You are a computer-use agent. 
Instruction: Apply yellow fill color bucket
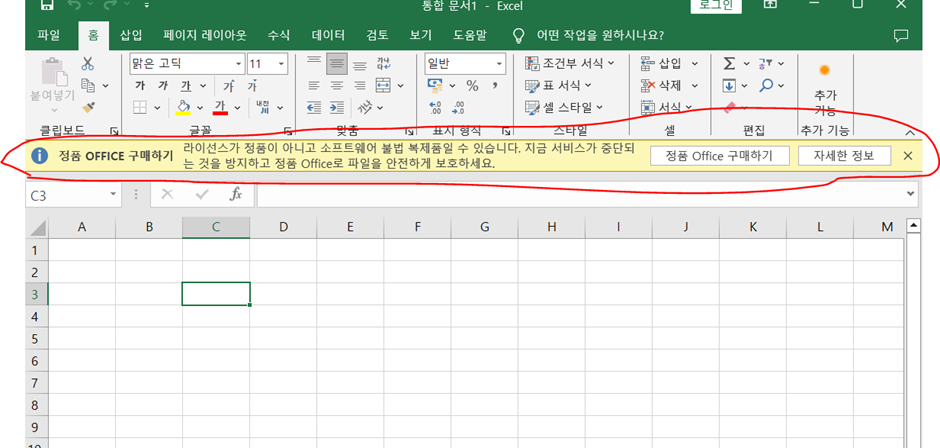[183, 107]
